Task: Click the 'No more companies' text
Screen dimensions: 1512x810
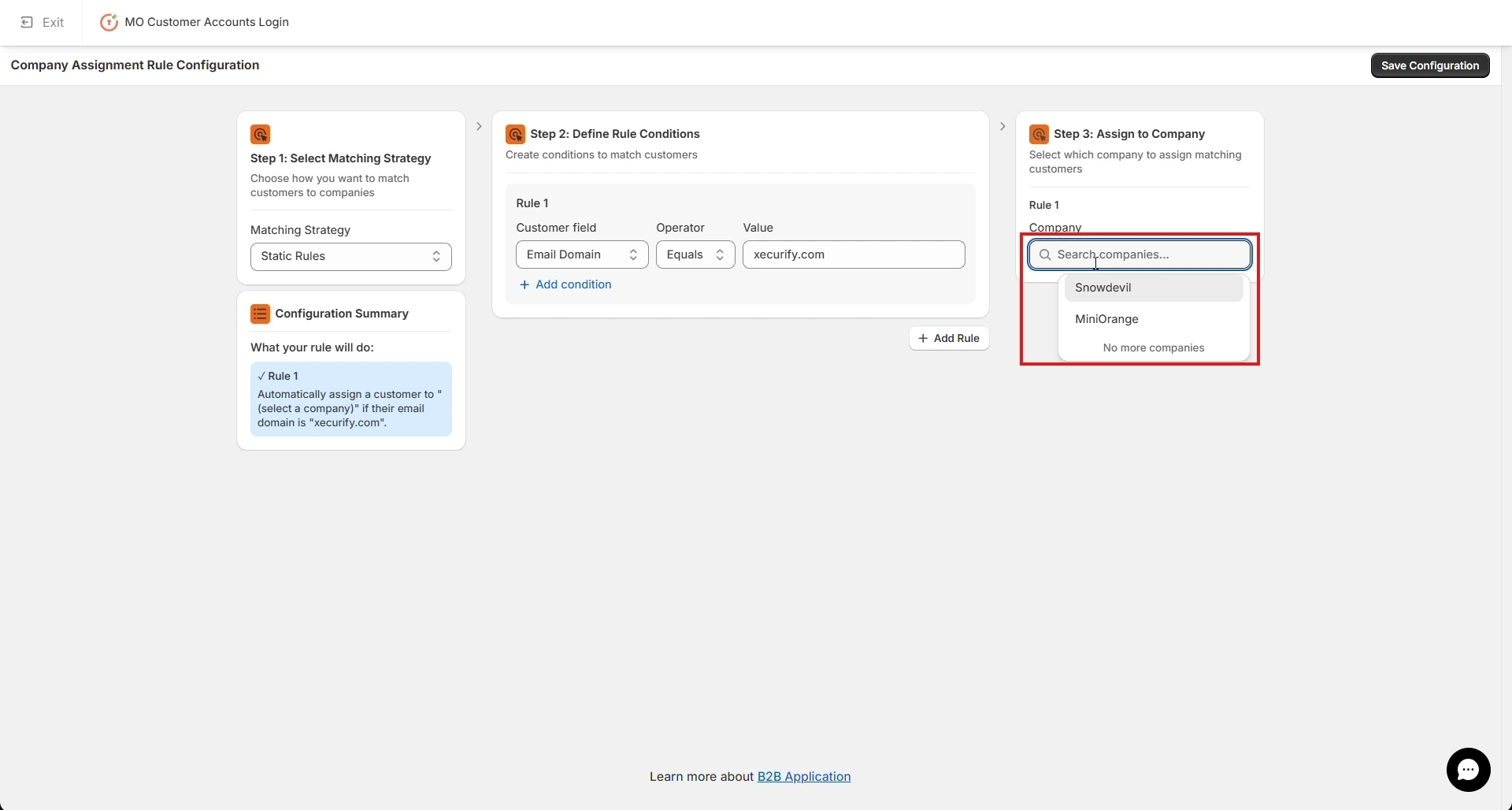Action: tap(1154, 347)
